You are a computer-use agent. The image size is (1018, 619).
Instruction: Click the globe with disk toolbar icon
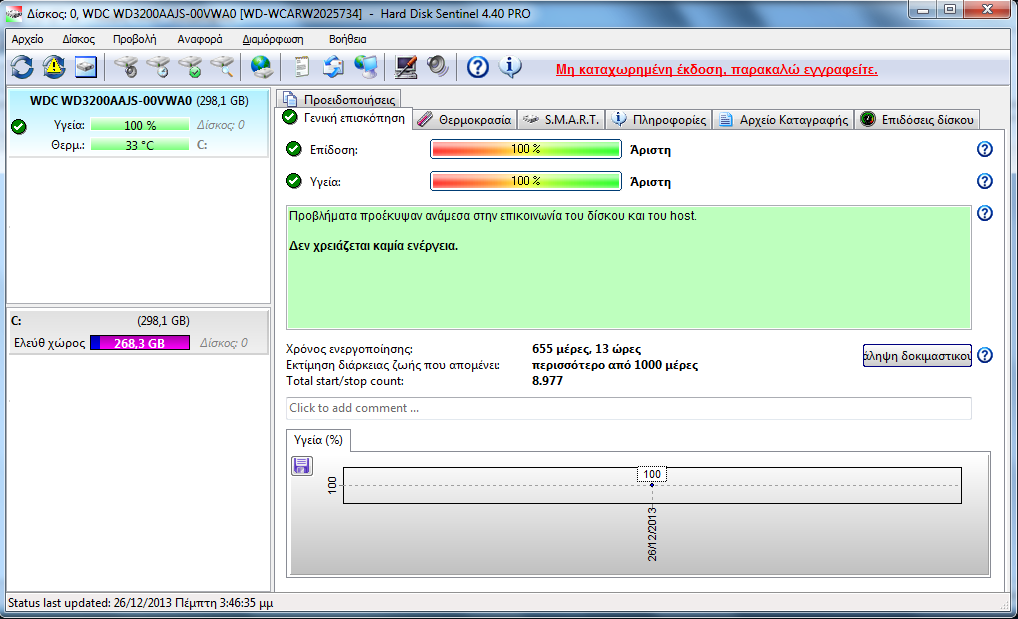coord(262,67)
